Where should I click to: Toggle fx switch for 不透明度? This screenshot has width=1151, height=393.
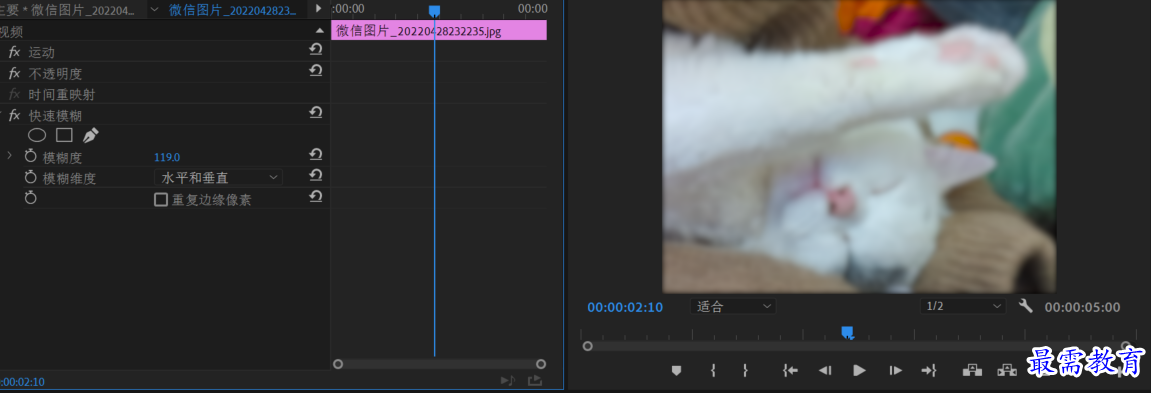tap(15, 73)
